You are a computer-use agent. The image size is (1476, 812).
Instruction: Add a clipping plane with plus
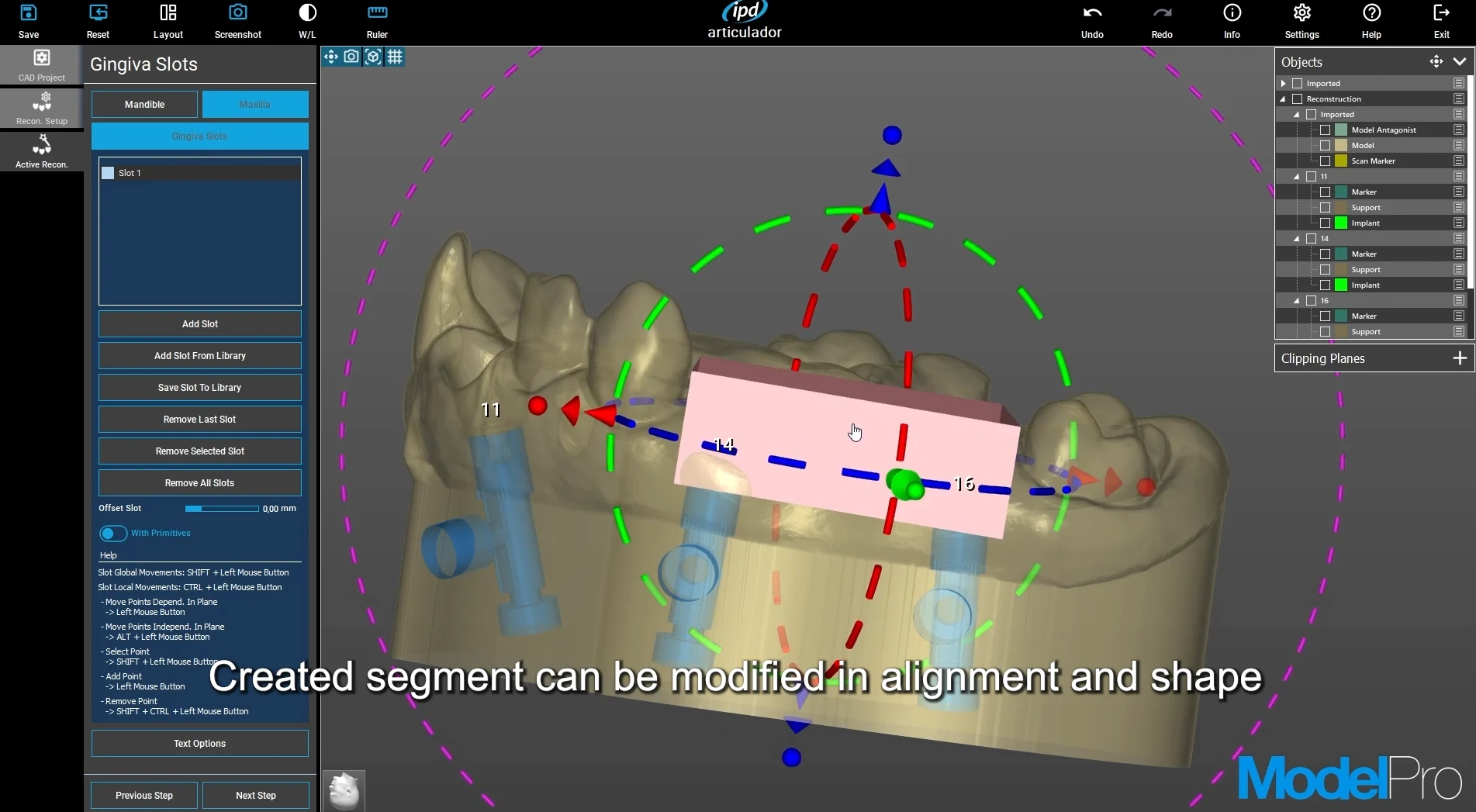coord(1460,358)
